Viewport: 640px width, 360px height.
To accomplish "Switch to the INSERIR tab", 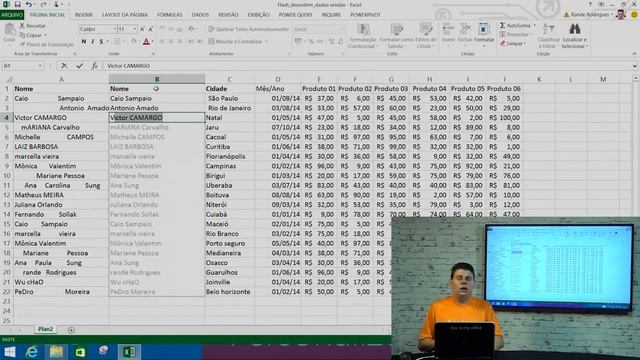I will coord(83,15).
